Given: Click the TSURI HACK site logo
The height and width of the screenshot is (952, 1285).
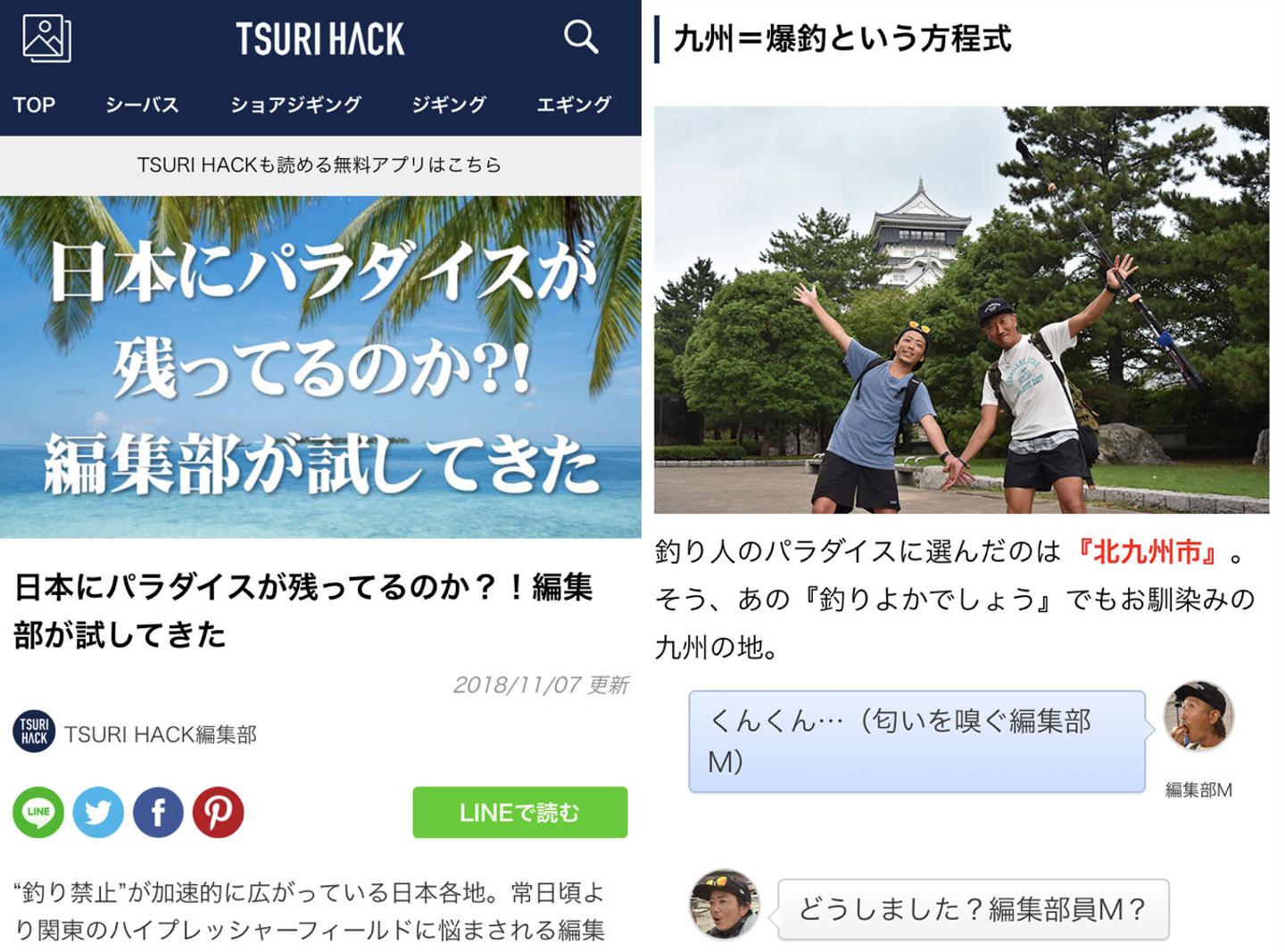Looking at the screenshot, I should coord(320,38).
